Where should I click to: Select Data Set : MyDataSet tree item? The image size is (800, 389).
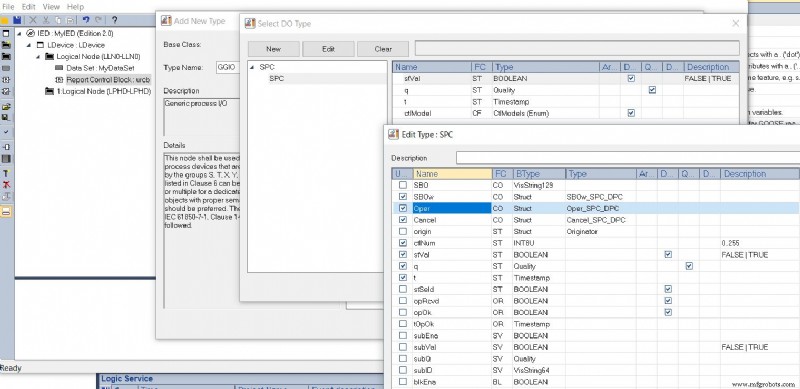pos(100,68)
